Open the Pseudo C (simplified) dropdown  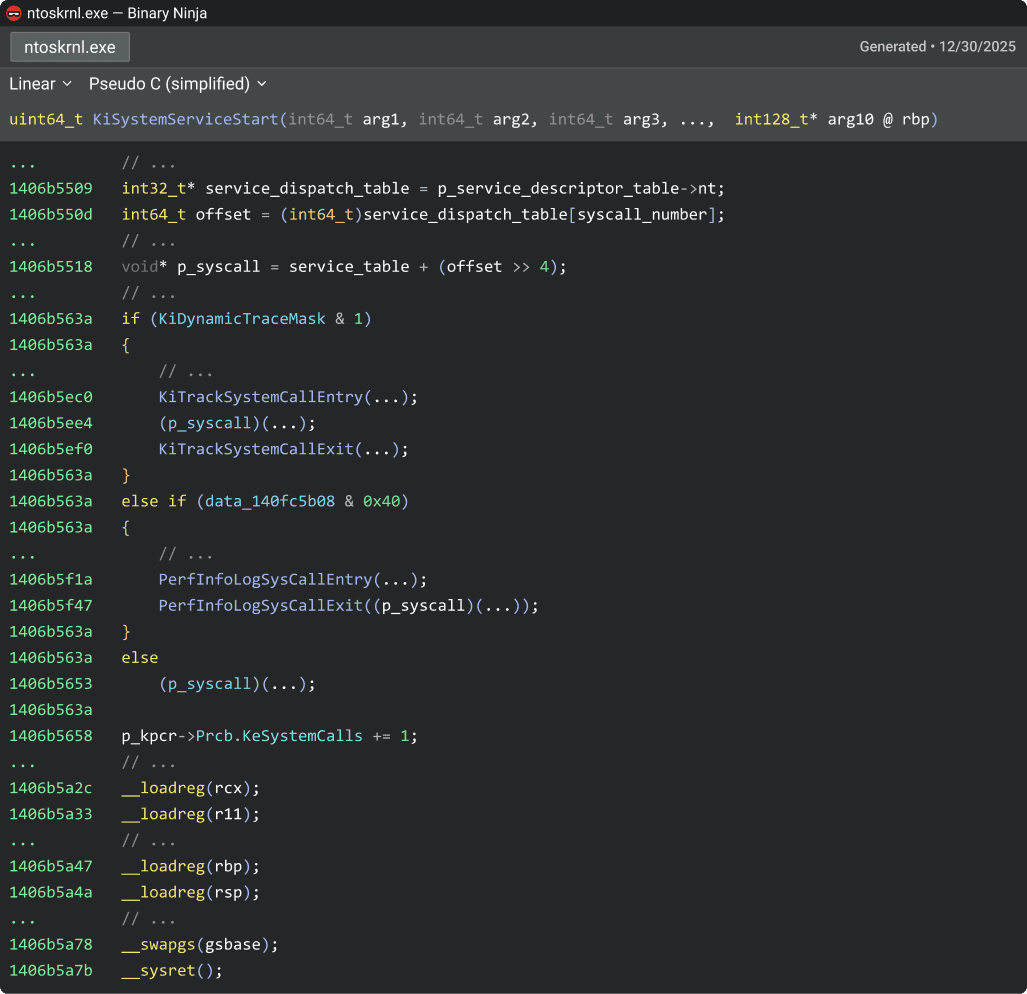pyautogui.click(x=176, y=84)
